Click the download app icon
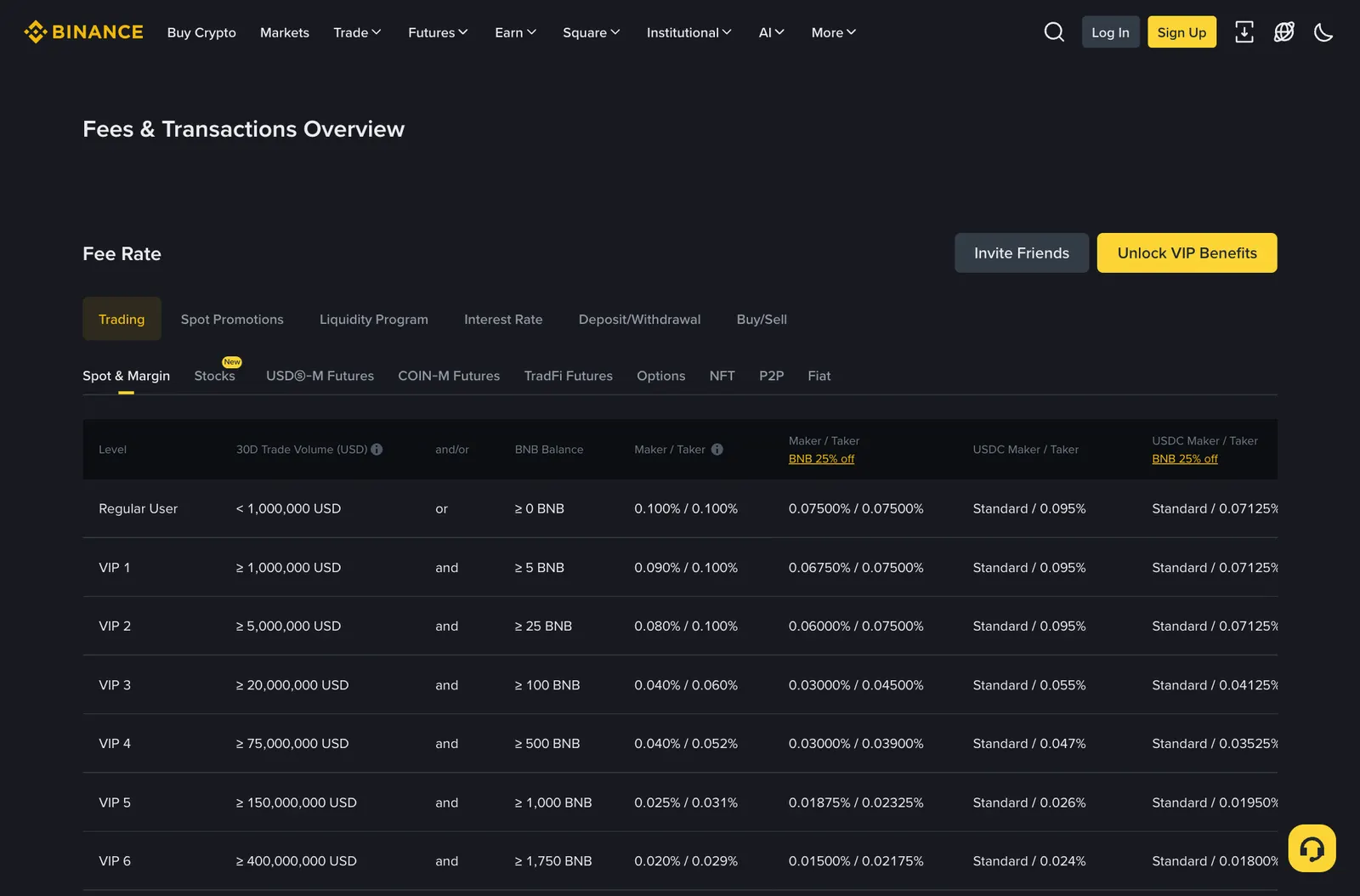1360x896 pixels. 1244,32
